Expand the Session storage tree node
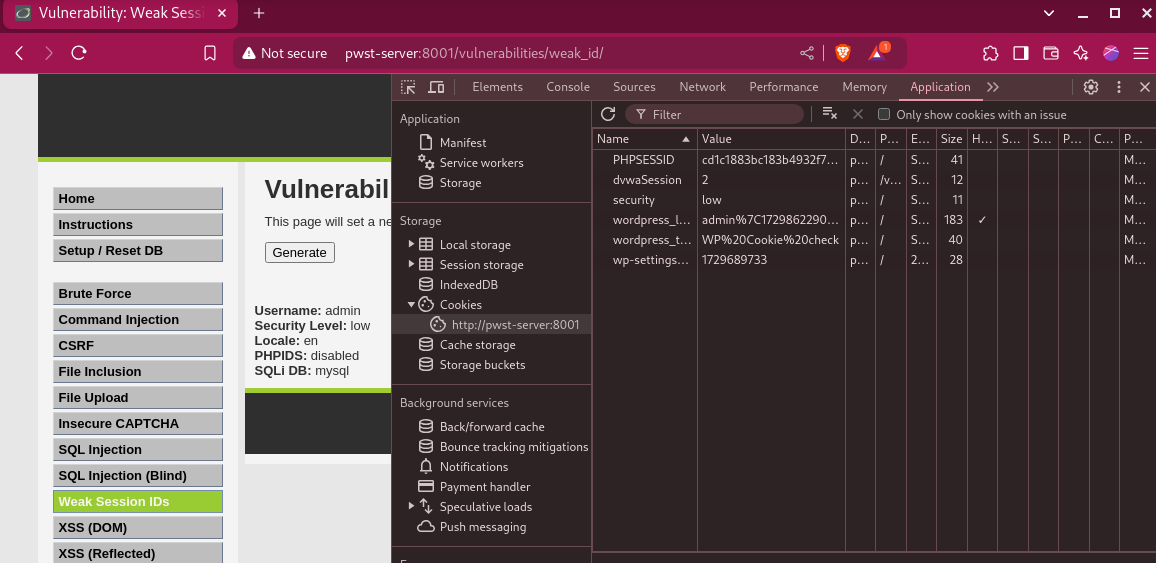Screen dimensions: 1156x563 point(411,265)
